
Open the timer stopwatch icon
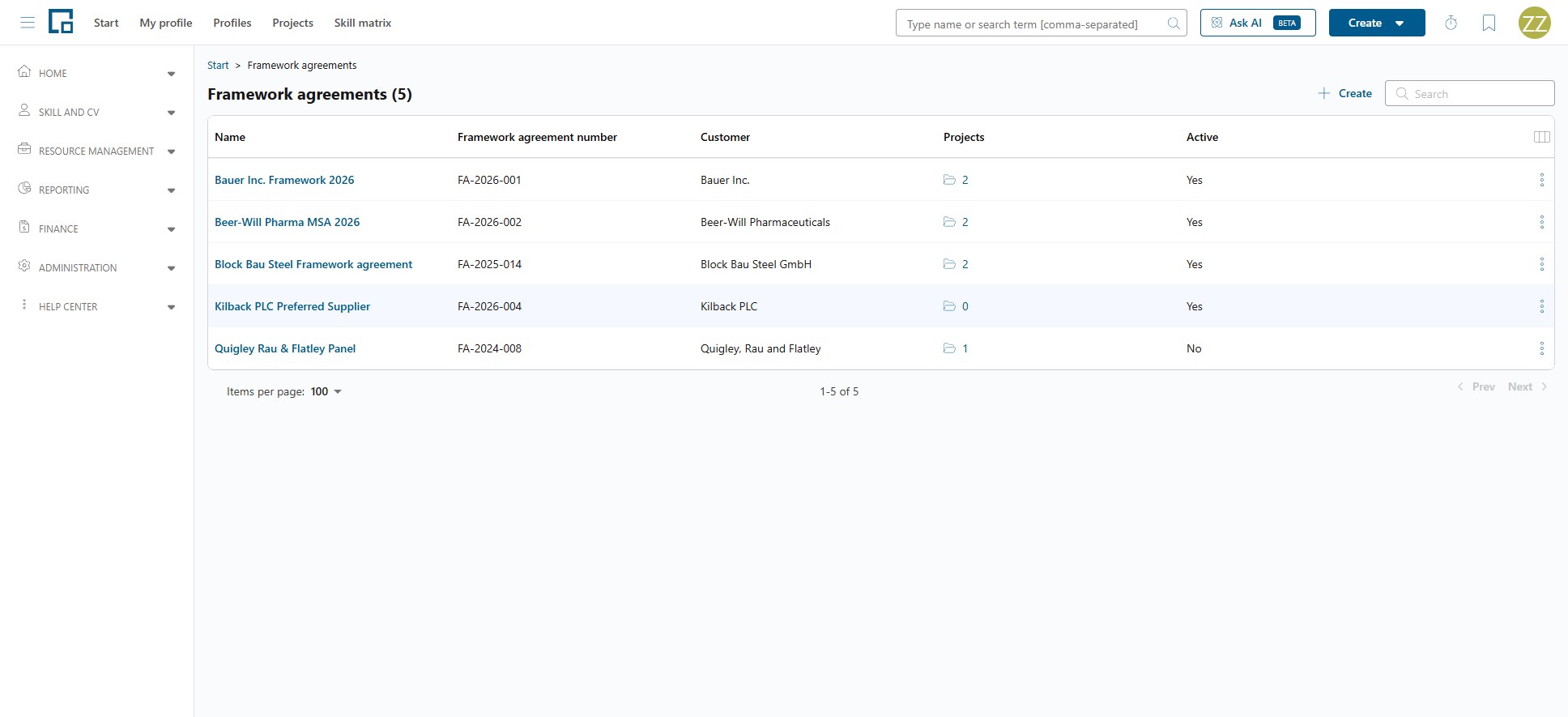tap(1451, 23)
